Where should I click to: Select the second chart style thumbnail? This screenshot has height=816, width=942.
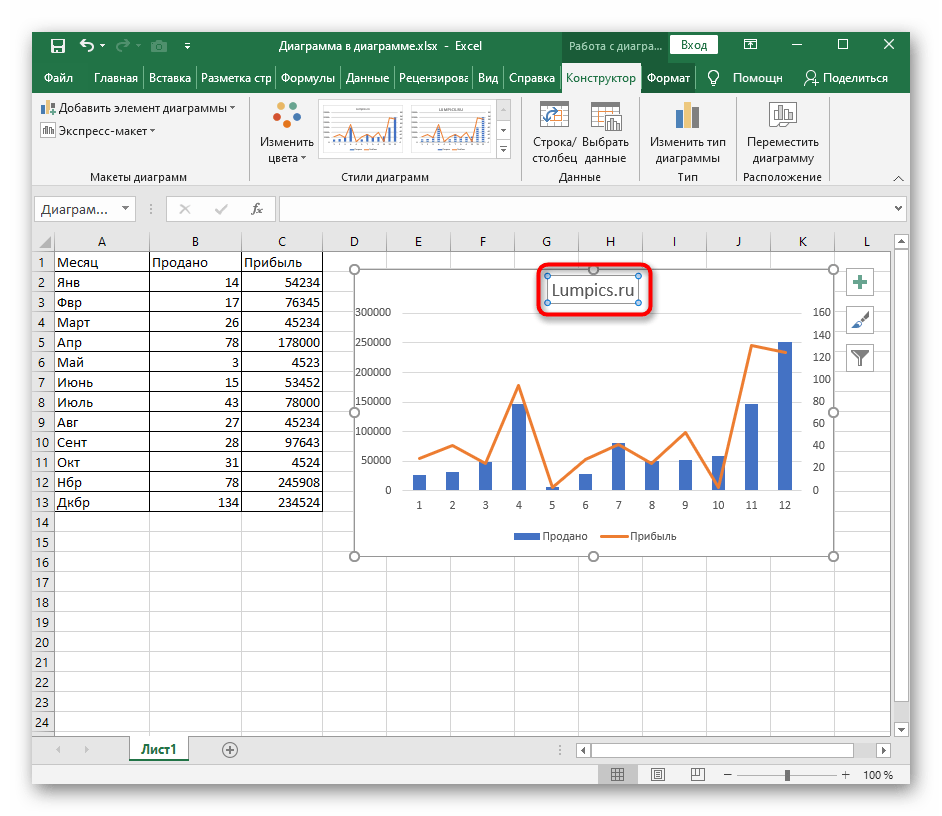pos(451,127)
